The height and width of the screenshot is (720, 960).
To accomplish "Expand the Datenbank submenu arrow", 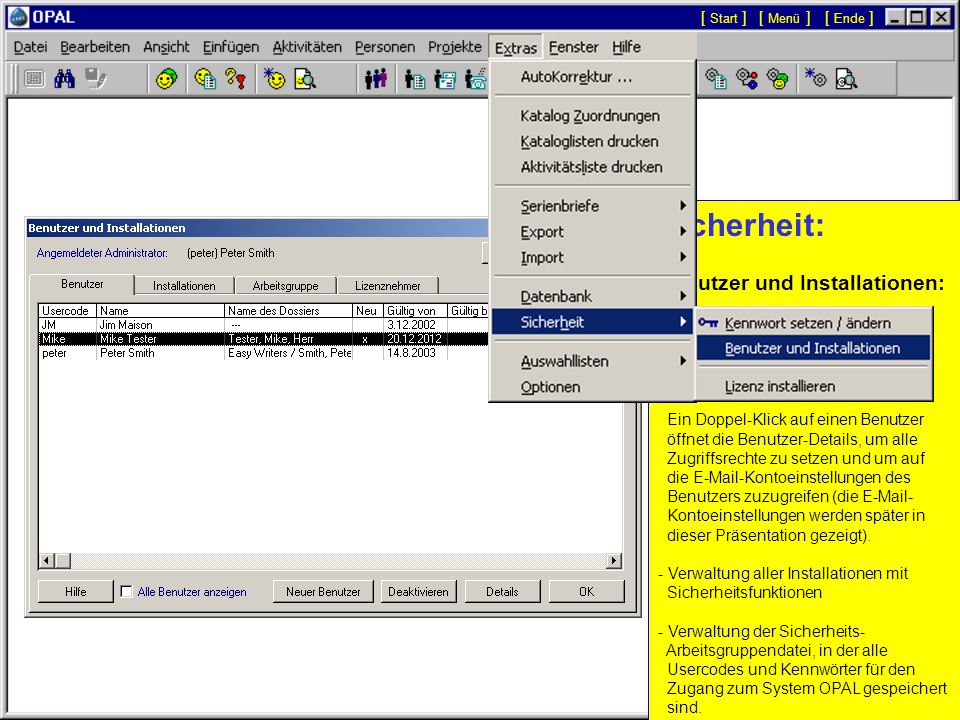I will point(683,296).
